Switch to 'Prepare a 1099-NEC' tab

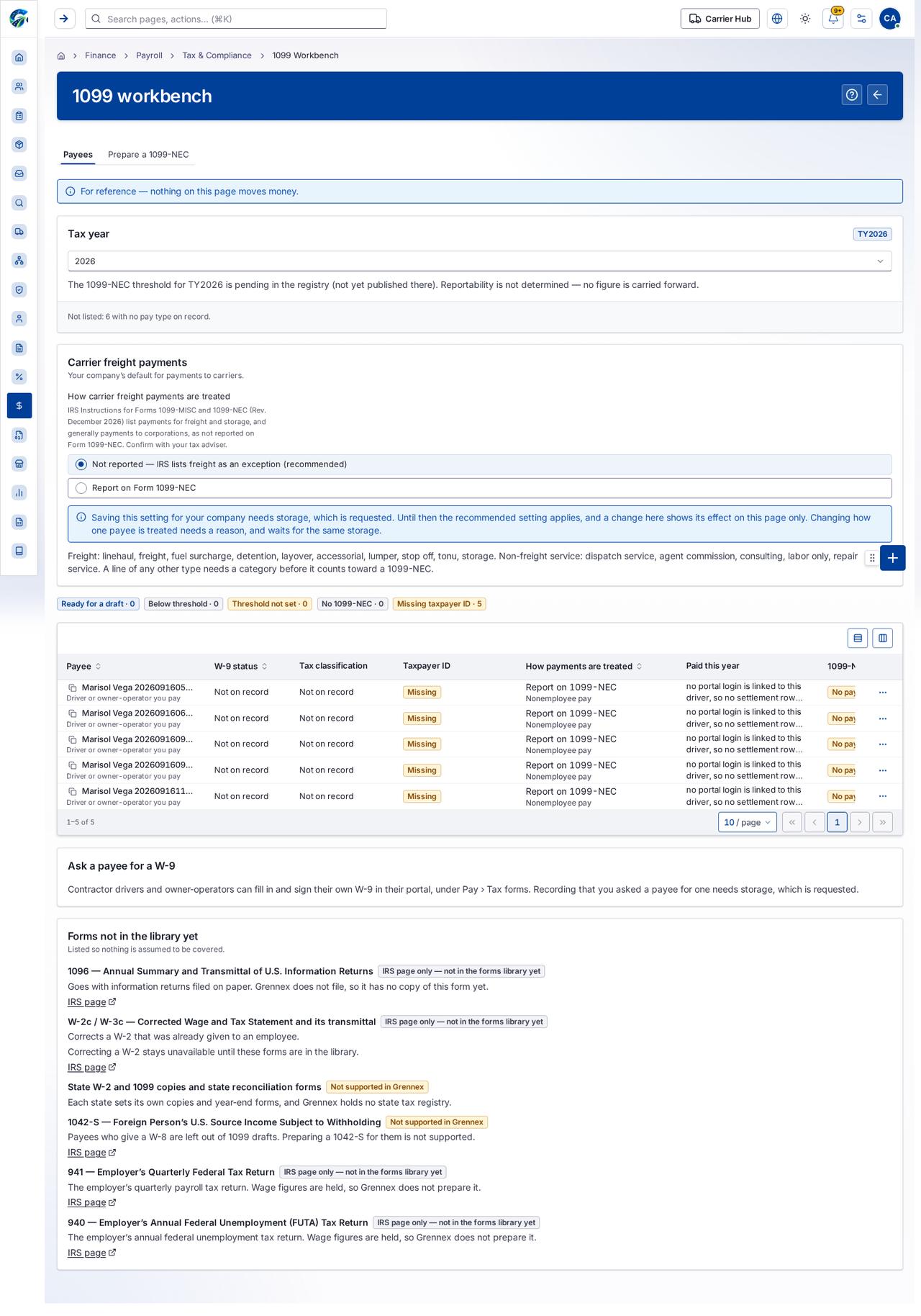[x=148, y=155]
